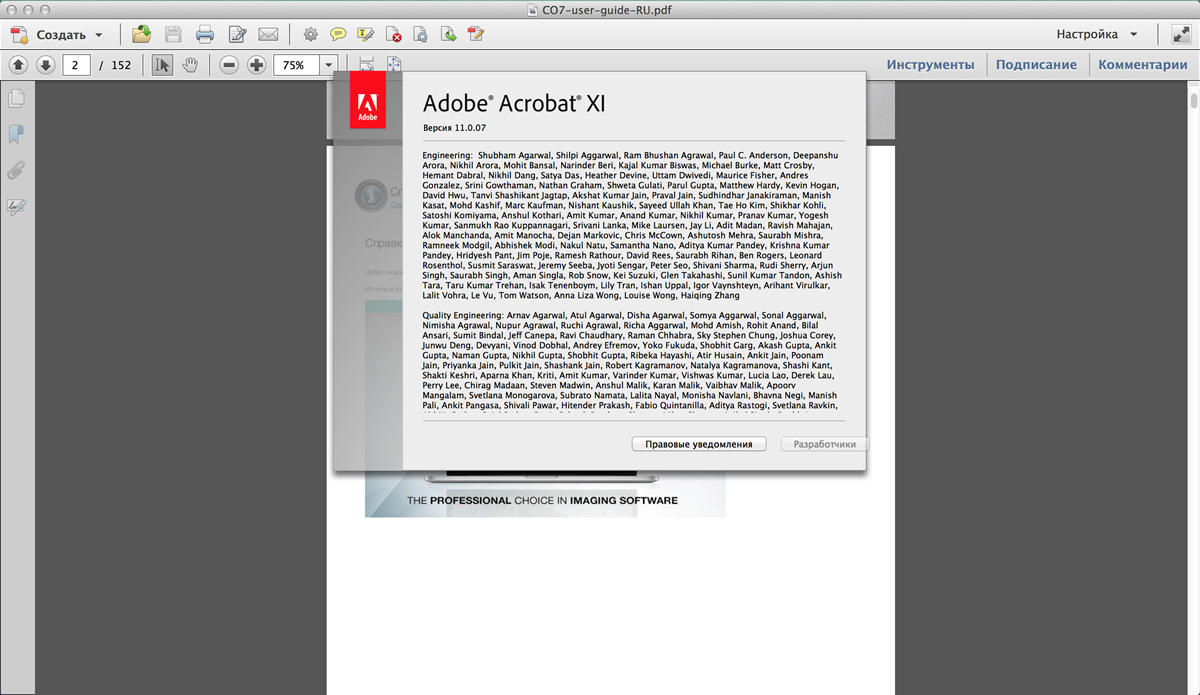Viewport: 1200px width, 695px height.
Task: Activate the Hand pan tool
Action: (190, 65)
